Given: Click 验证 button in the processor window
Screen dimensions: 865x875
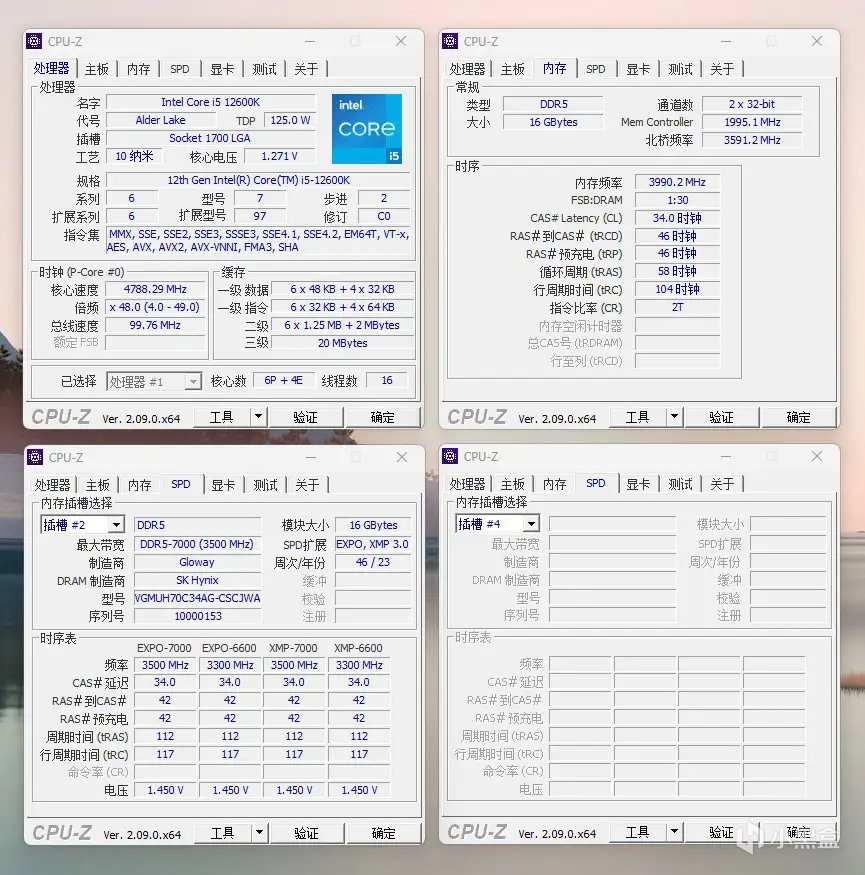Looking at the screenshot, I should [305, 417].
